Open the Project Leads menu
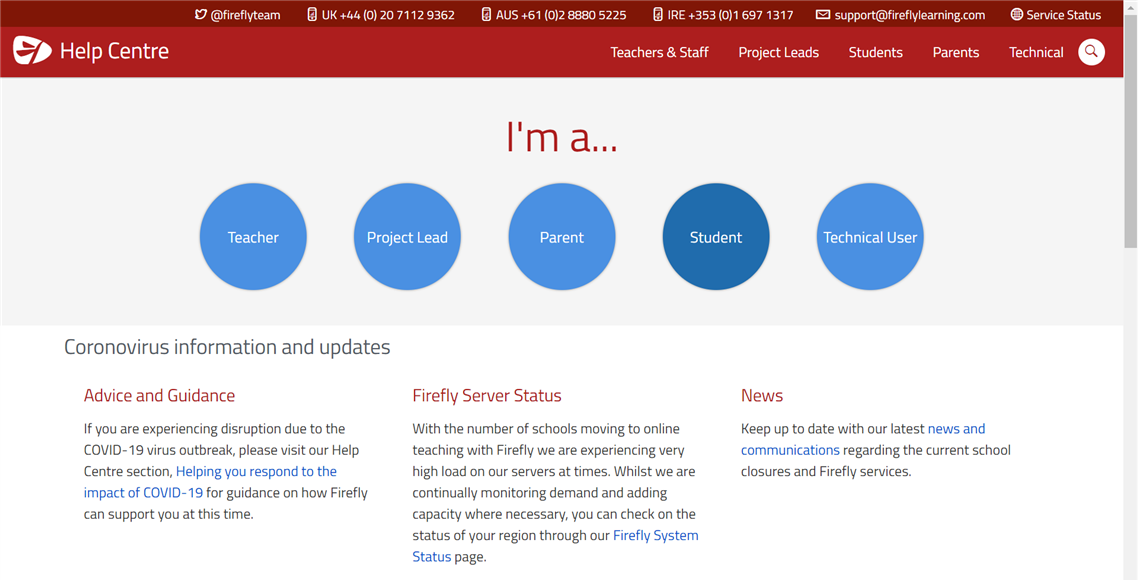Image resolution: width=1138 pixels, height=580 pixels. 778,52
